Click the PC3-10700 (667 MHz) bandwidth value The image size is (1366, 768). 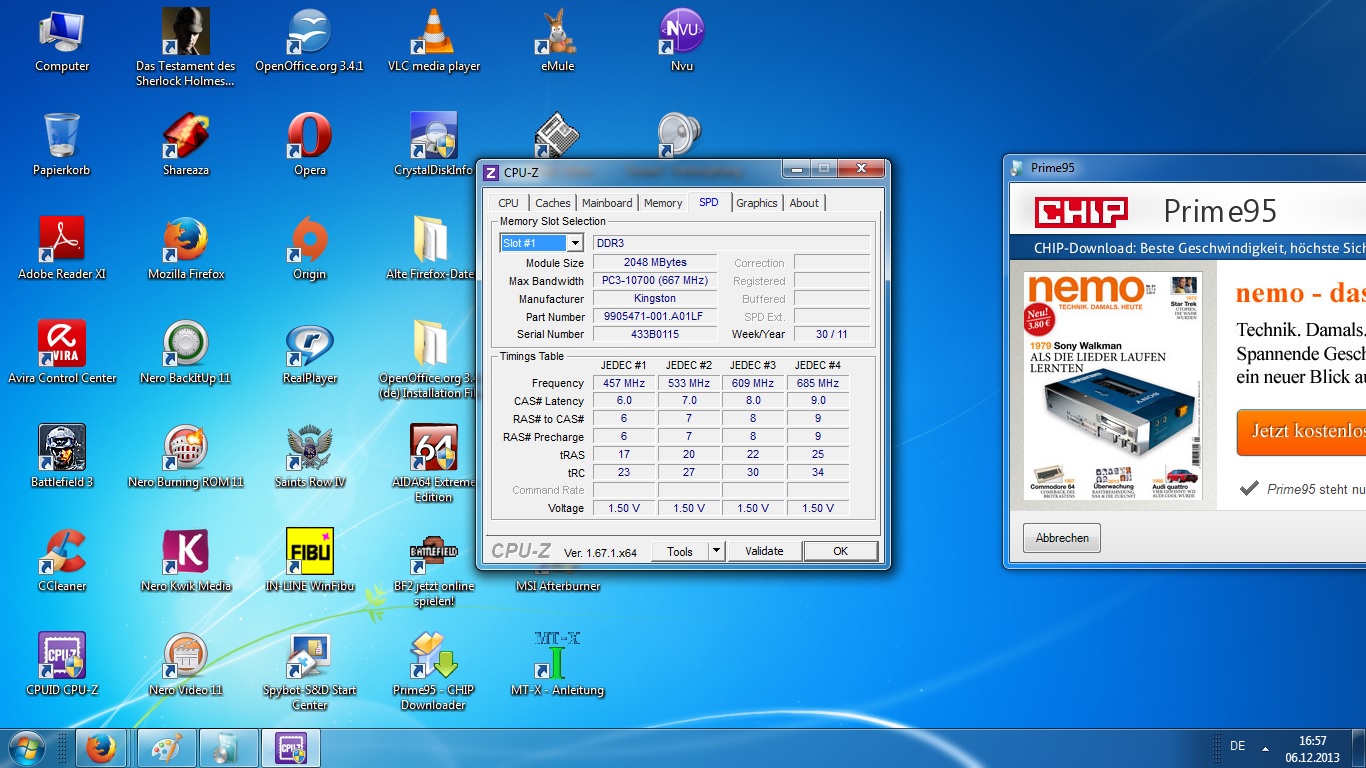[x=655, y=281]
